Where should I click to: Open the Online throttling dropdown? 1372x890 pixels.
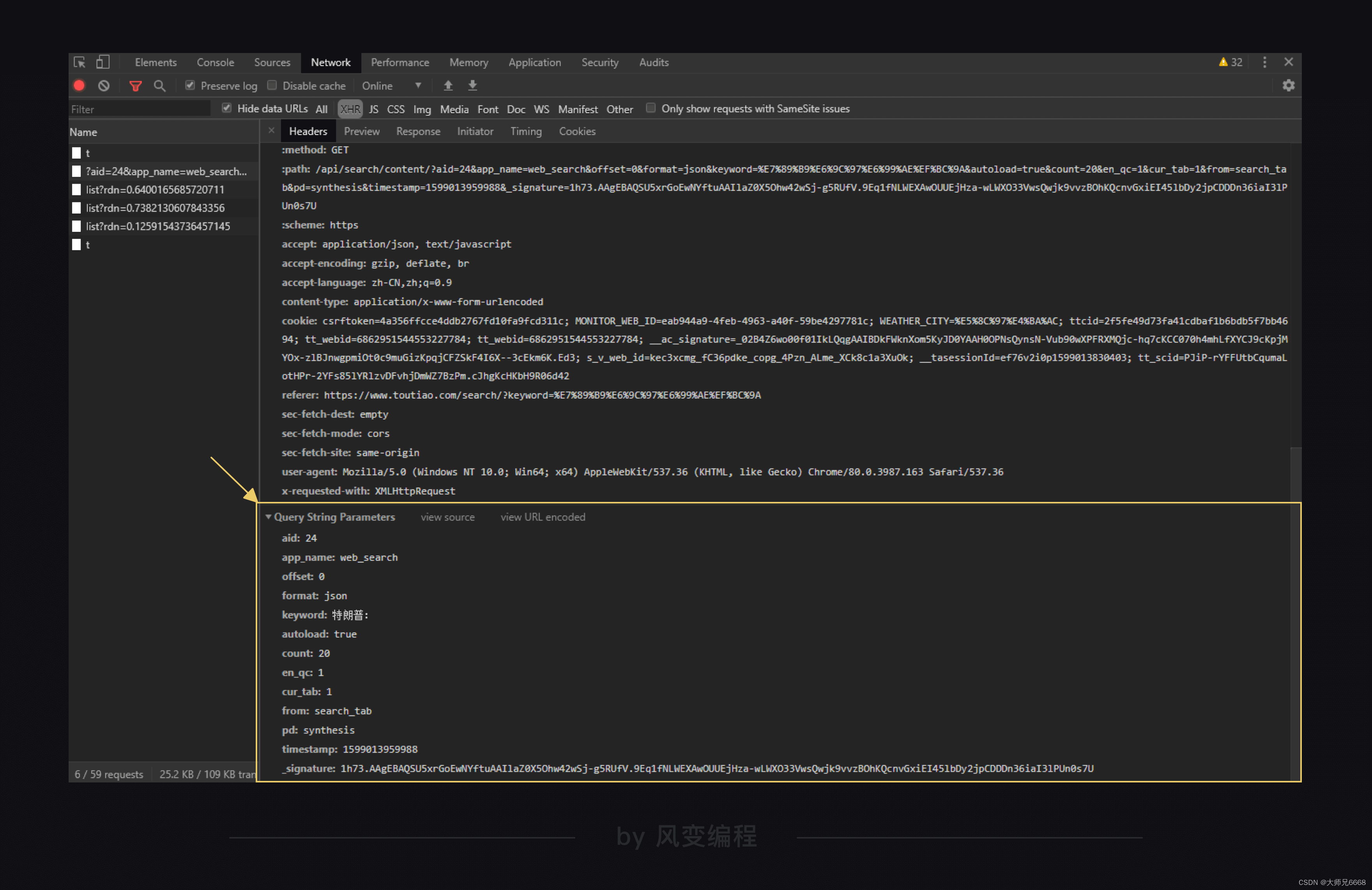[392, 86]
